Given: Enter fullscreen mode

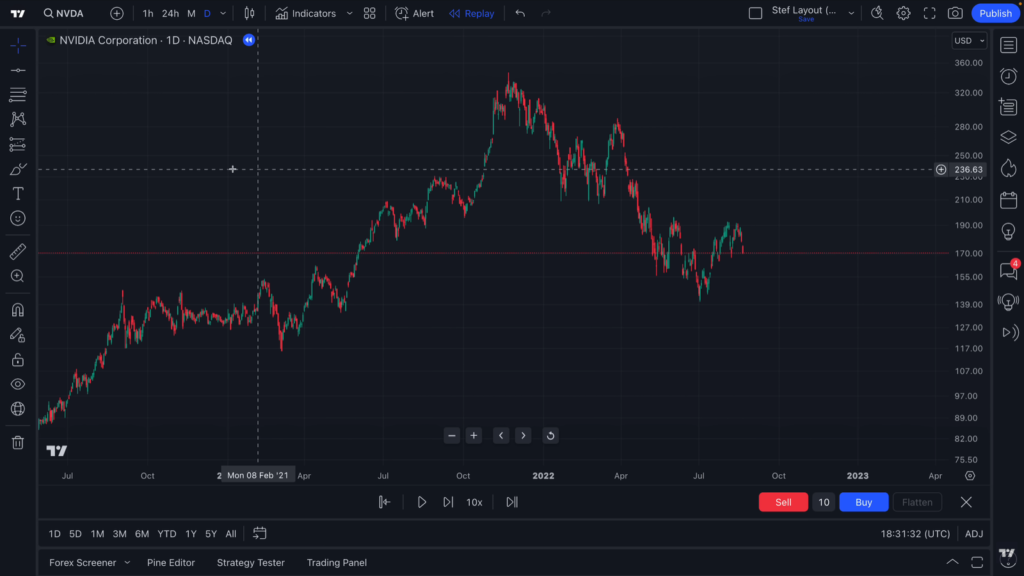Looking at the screenshot, I should pos(929,13).
